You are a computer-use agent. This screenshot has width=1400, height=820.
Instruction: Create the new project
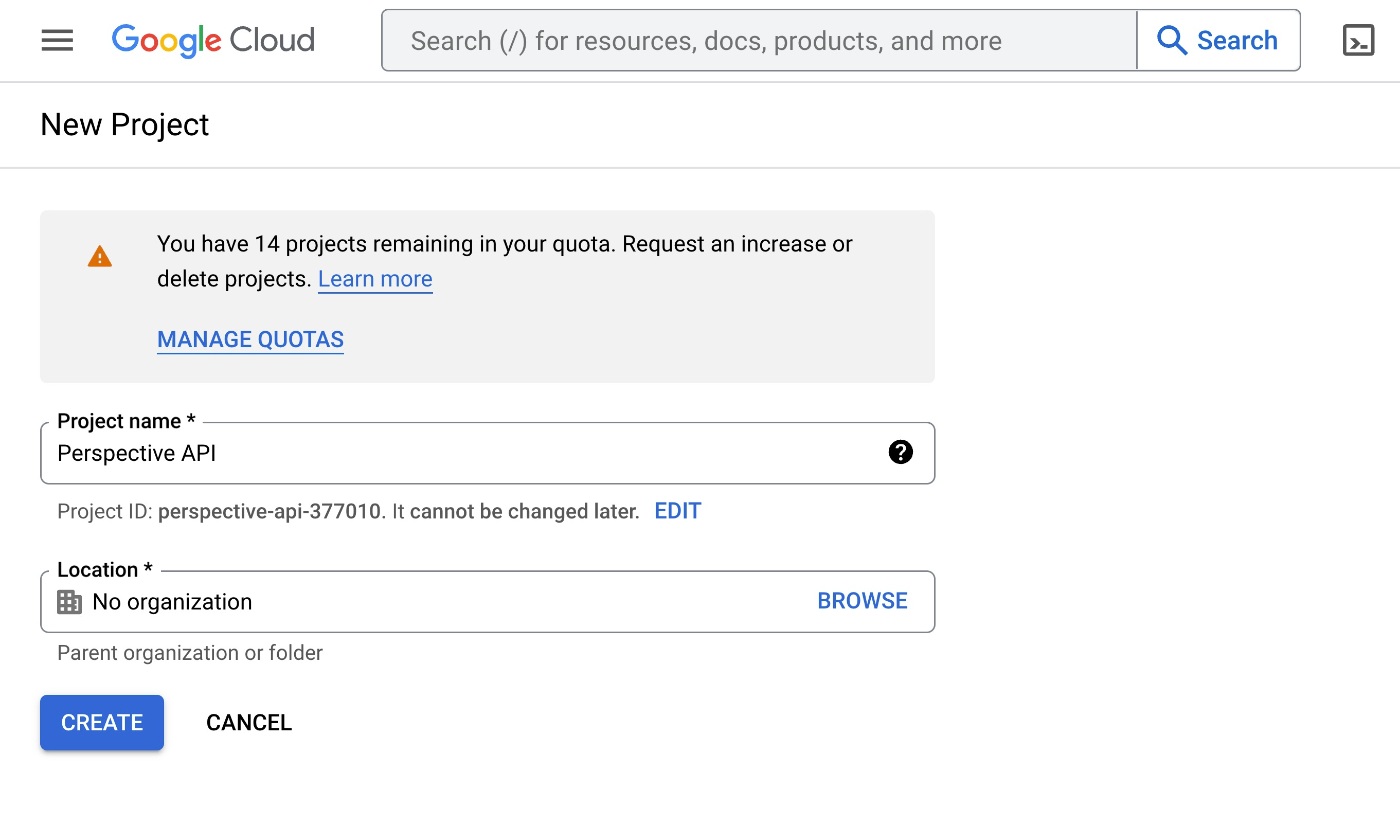(102, 723)
